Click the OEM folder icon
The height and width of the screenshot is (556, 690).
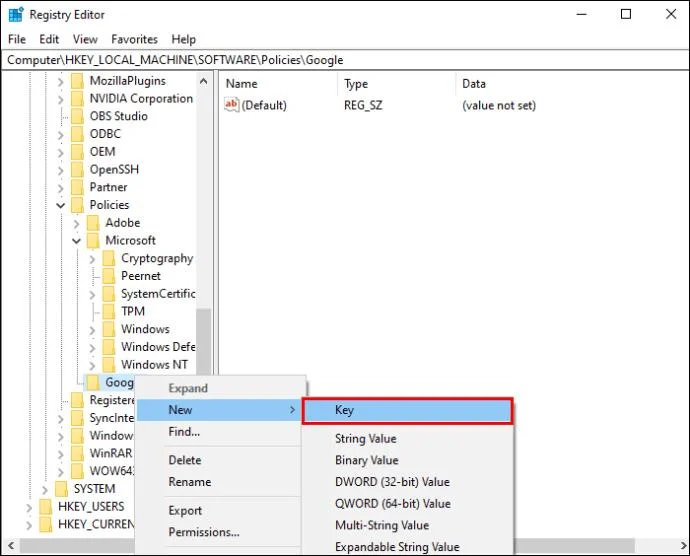click(x=77, y=152)
